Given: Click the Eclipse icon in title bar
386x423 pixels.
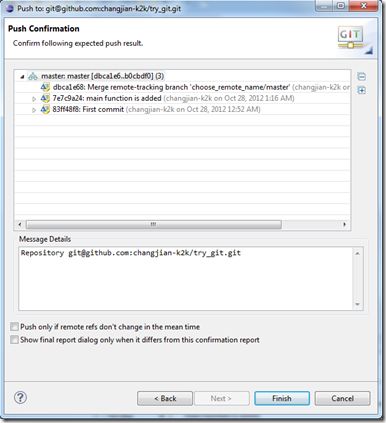Looking at the screenshot, I should [10, 8].
